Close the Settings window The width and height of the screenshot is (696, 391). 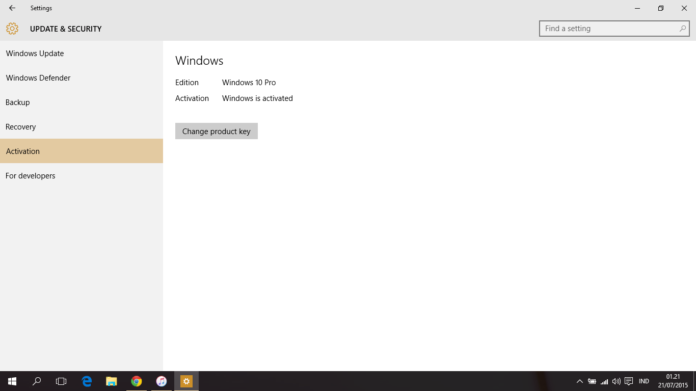coord(684,8)
